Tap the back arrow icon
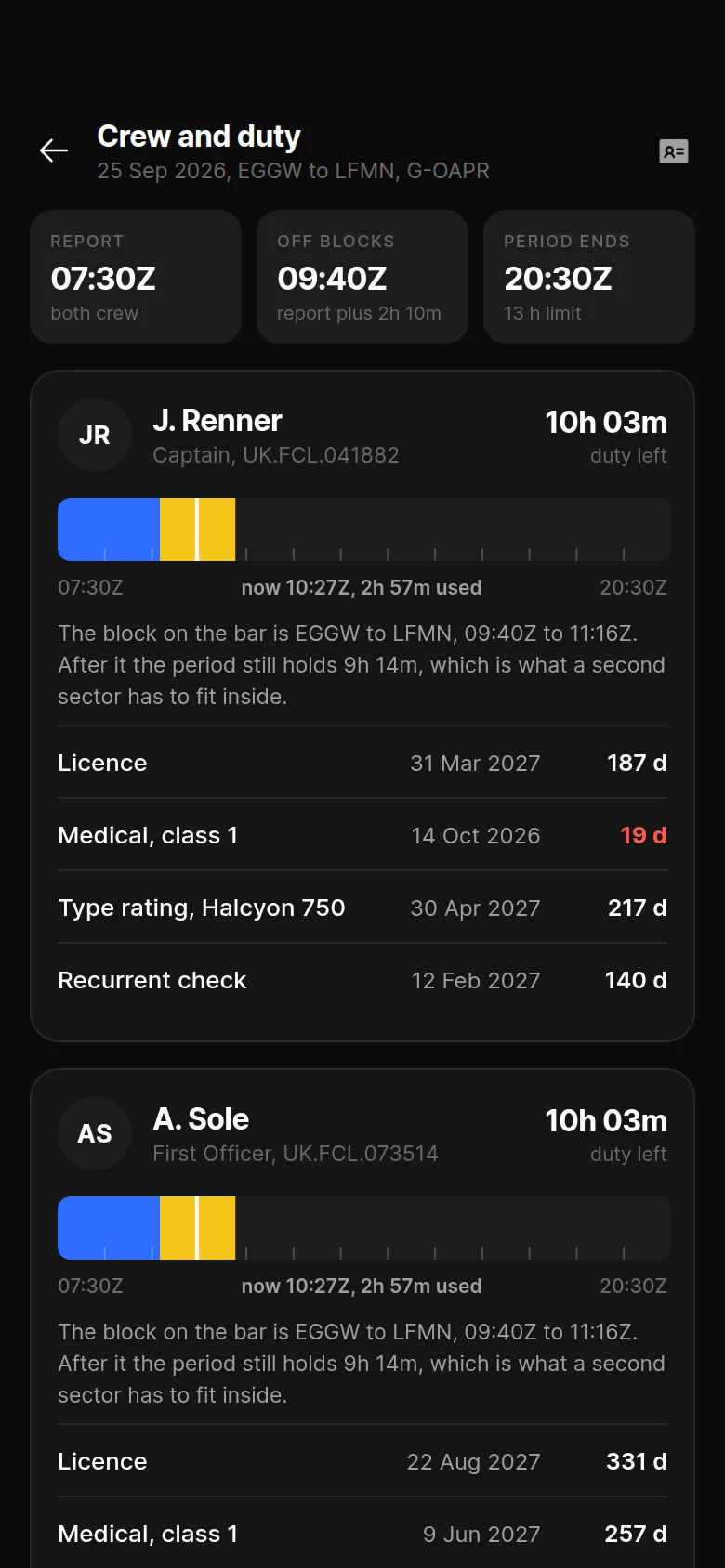This screenshot has width=725, height=1568. [54, 150]
